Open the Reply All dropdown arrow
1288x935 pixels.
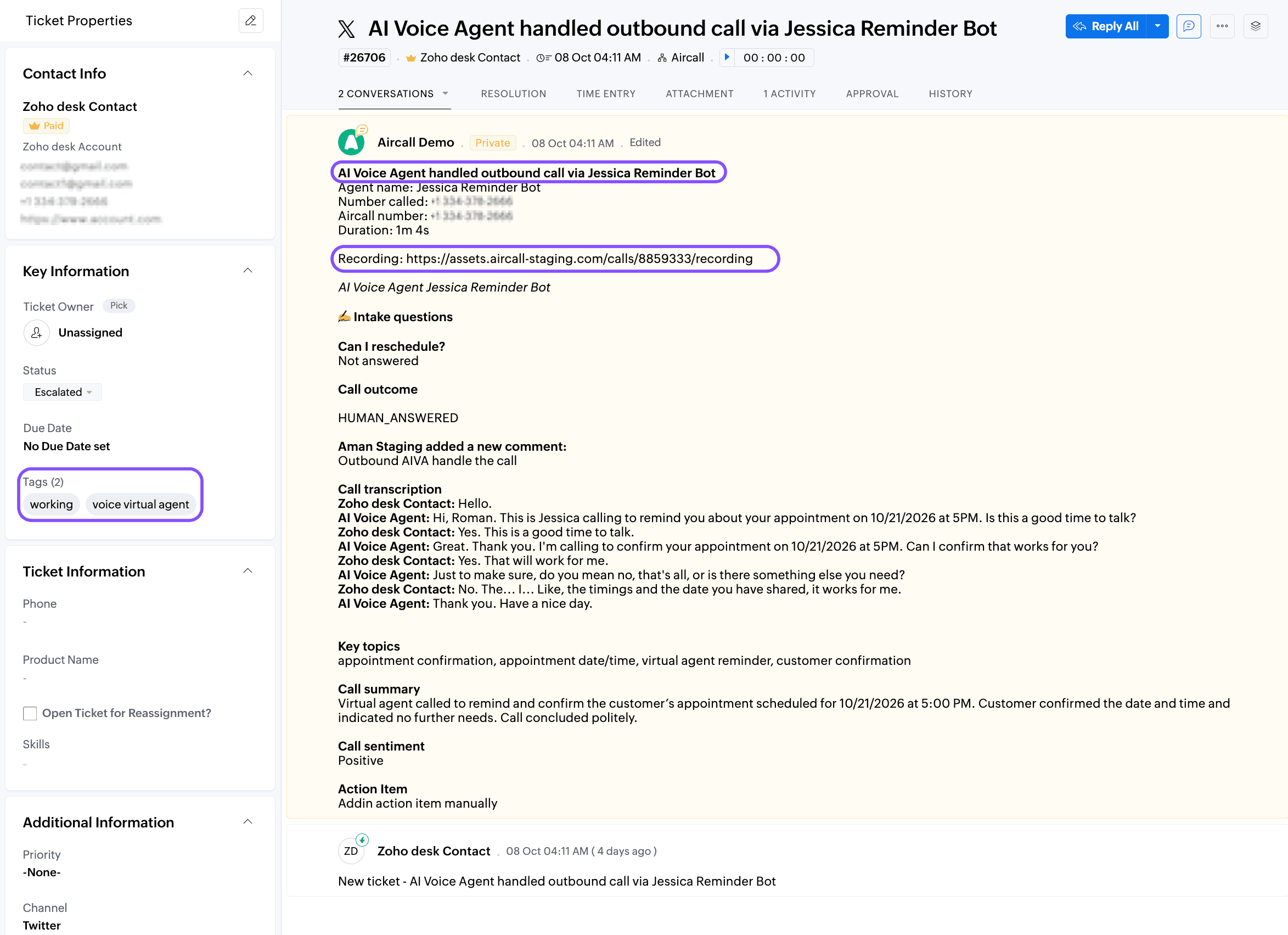tap(1157, 26)
